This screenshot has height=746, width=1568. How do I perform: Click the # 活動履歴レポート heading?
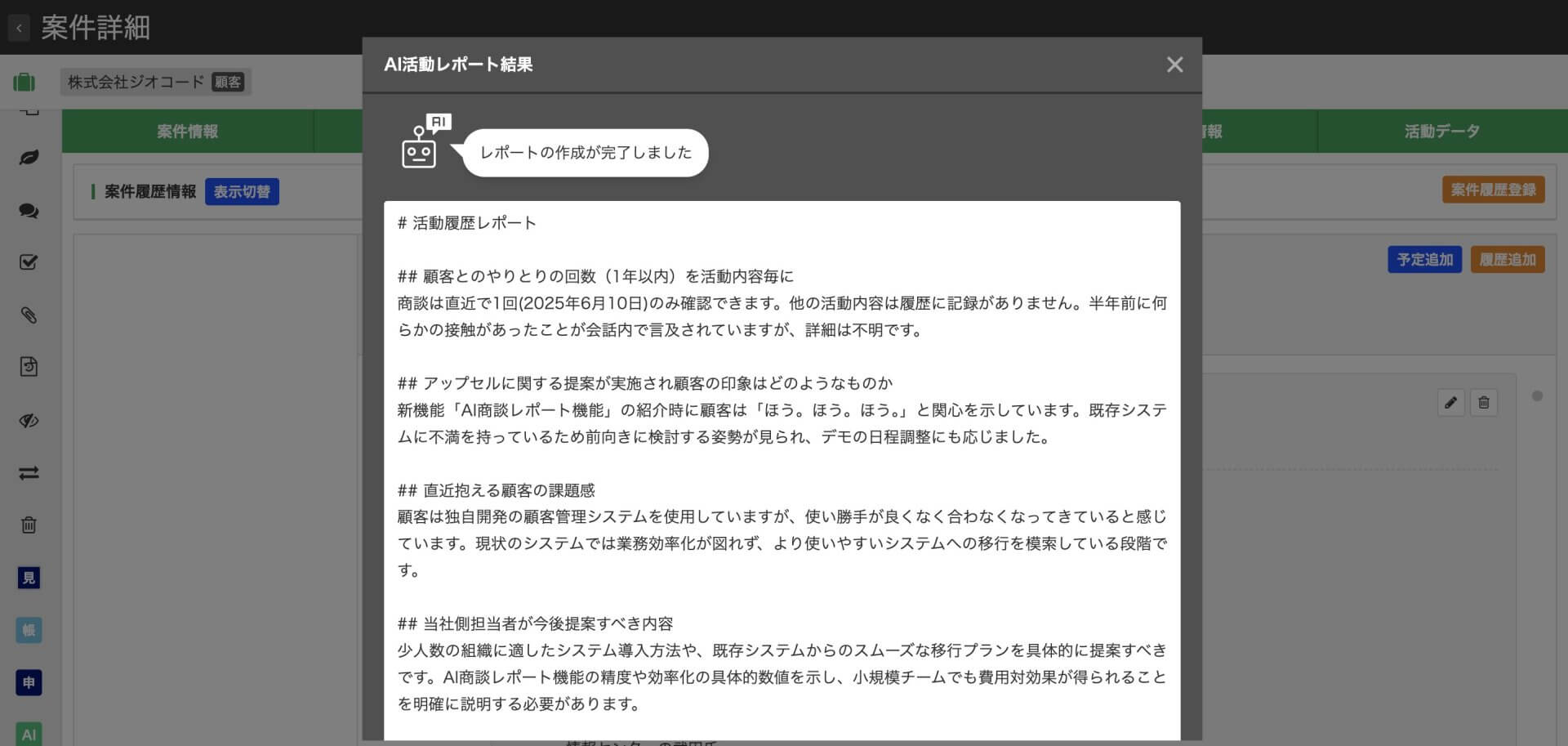click(x=466, y=223)
